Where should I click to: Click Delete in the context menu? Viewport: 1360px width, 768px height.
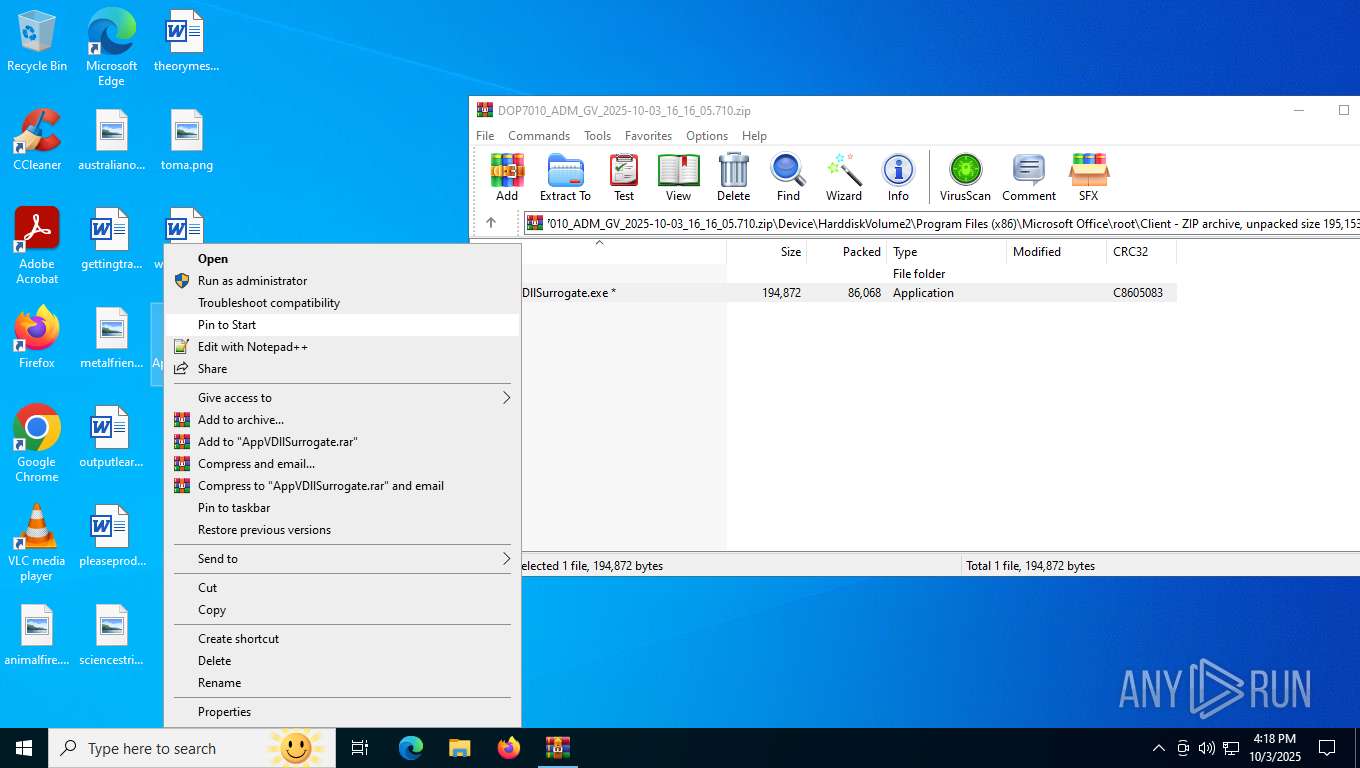[x=342, y=661]
